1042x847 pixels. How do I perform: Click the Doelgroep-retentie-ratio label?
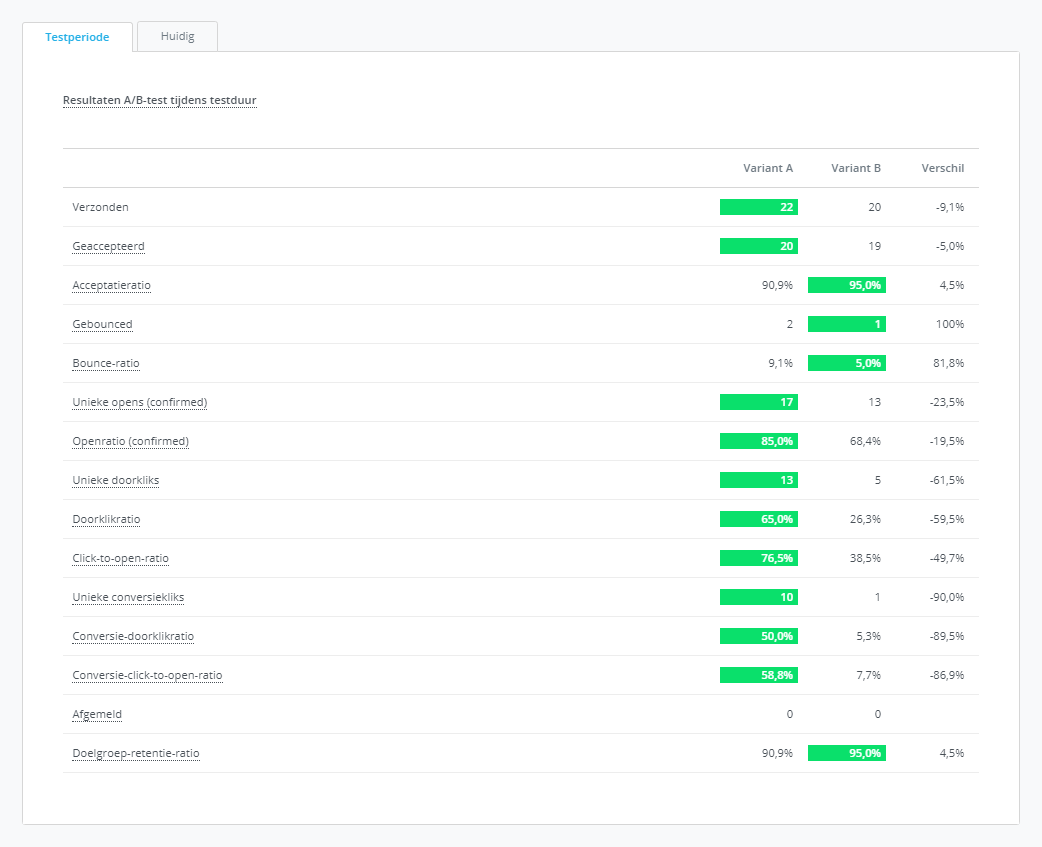pyautogui.click(x=136, y=753)
